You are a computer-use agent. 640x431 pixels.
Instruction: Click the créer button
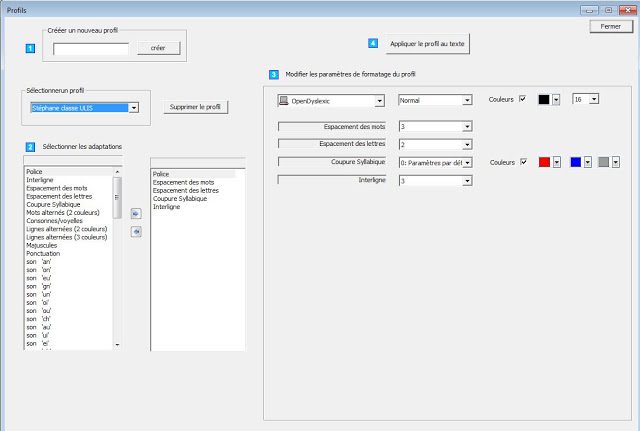pyautogui.click(x=158, y=48)
